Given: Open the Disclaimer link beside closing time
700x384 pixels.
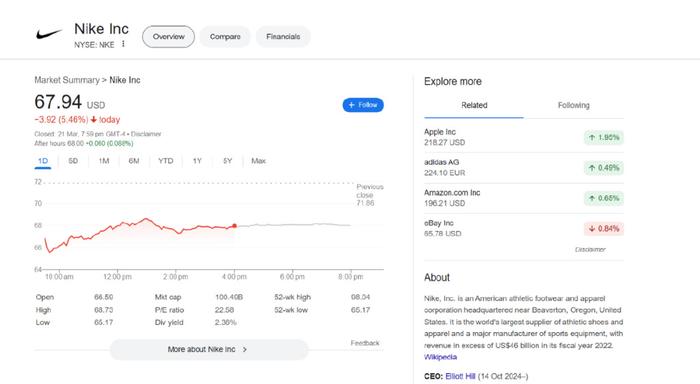Looking at the screenshot, I should [146, 134].
